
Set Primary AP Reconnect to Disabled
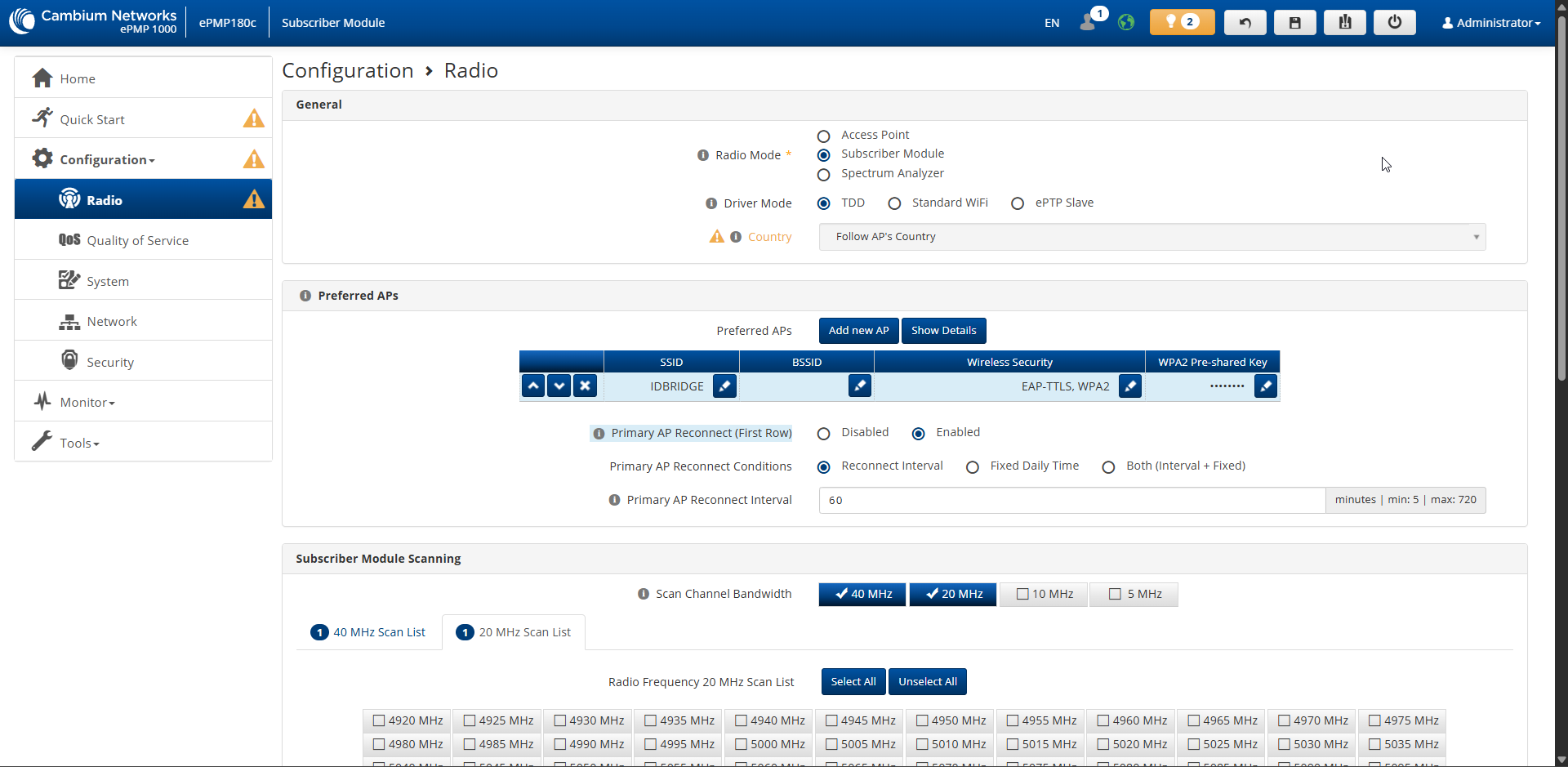824,433
